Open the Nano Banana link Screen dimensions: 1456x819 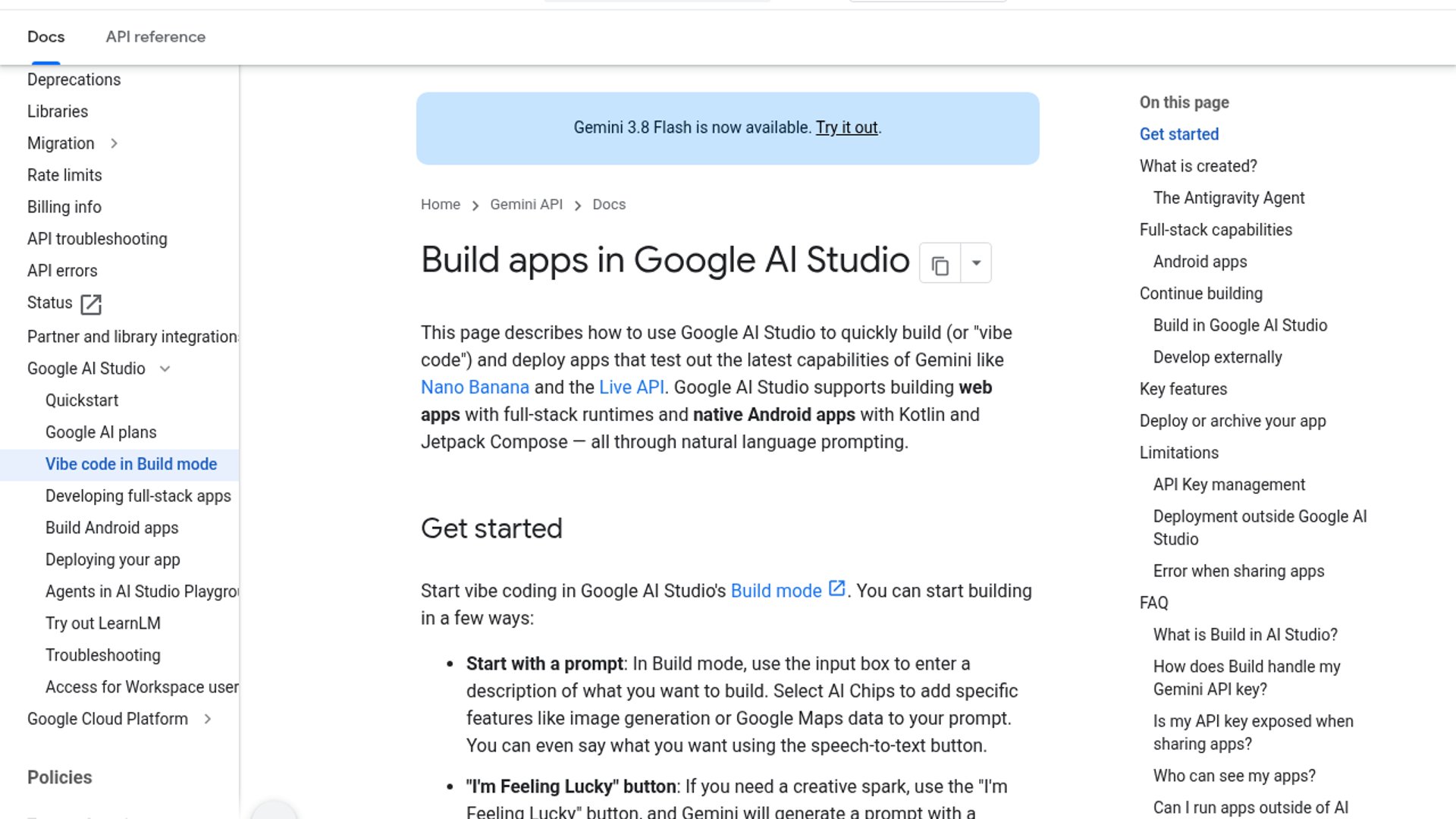tap(475, 387)
